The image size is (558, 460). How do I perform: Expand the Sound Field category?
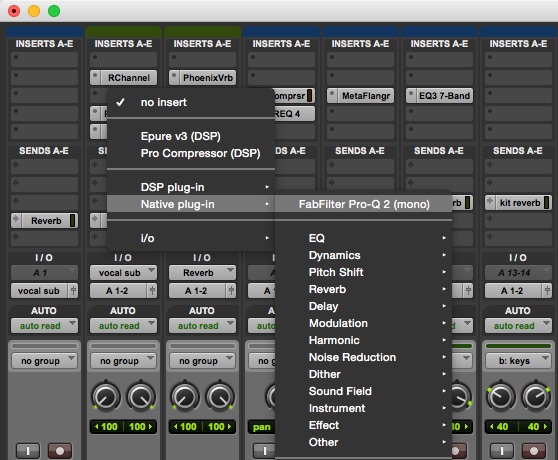[x=363, y=391]
